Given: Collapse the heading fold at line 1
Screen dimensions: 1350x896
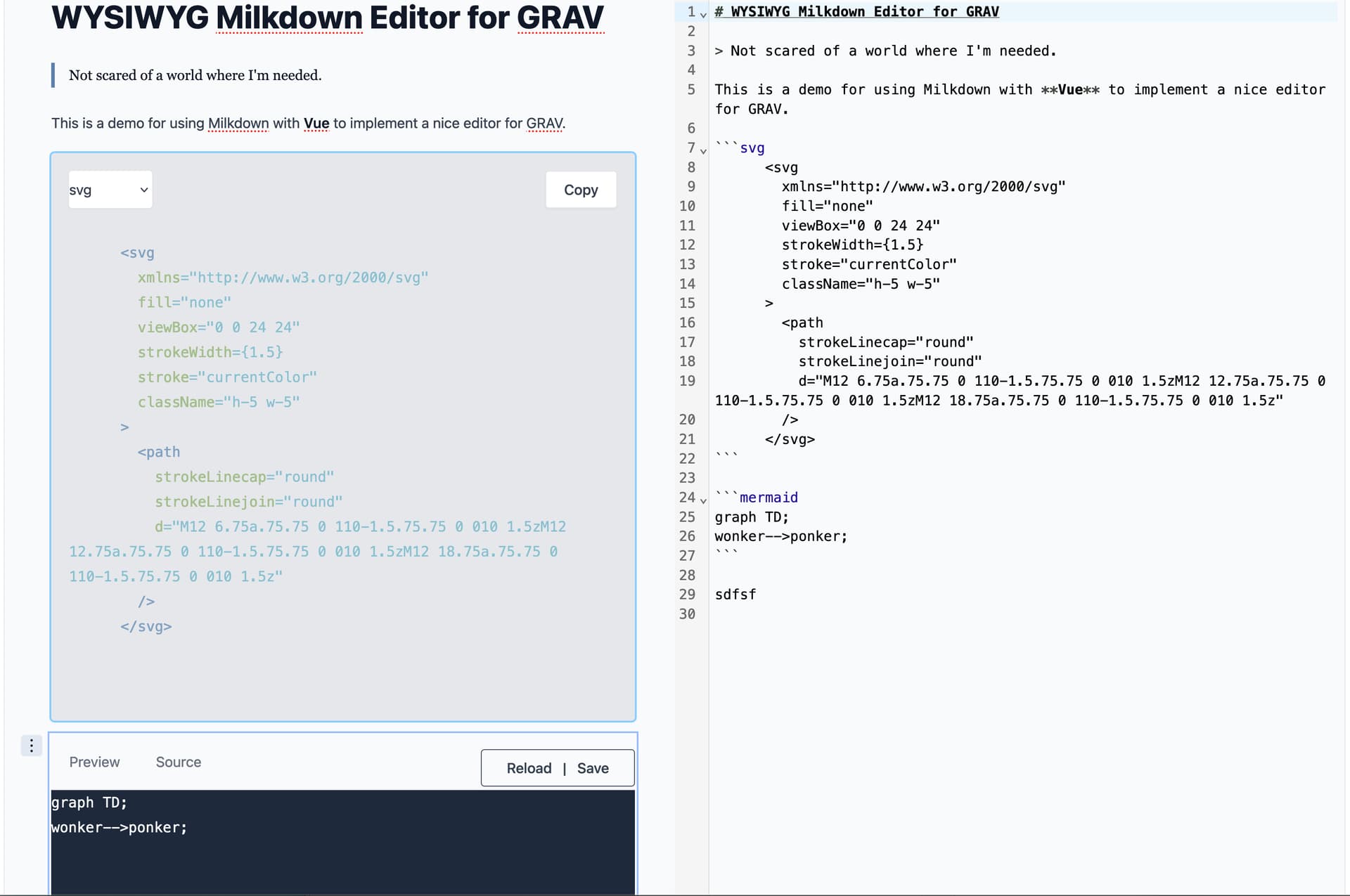Looking at the screenshot, I should (703, 14).
